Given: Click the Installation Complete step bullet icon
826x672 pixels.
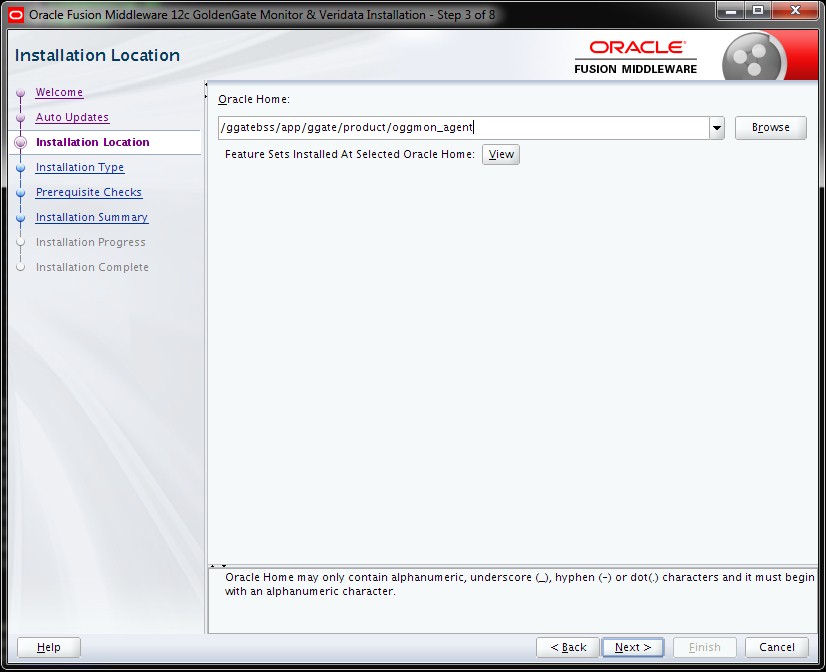Looking at the screenshot, I should 21,267.
